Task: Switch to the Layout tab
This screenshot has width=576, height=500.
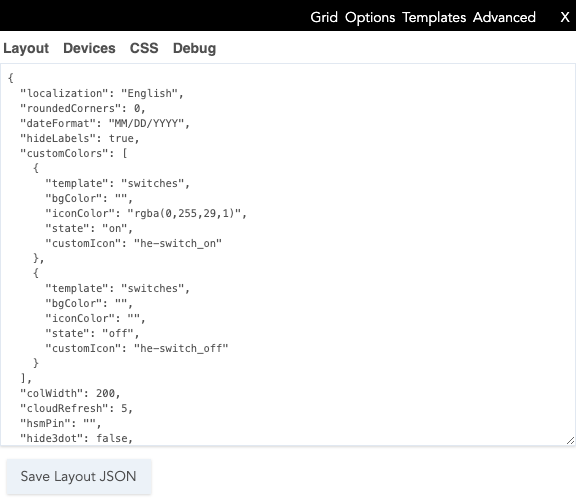Action: point(26,48)
